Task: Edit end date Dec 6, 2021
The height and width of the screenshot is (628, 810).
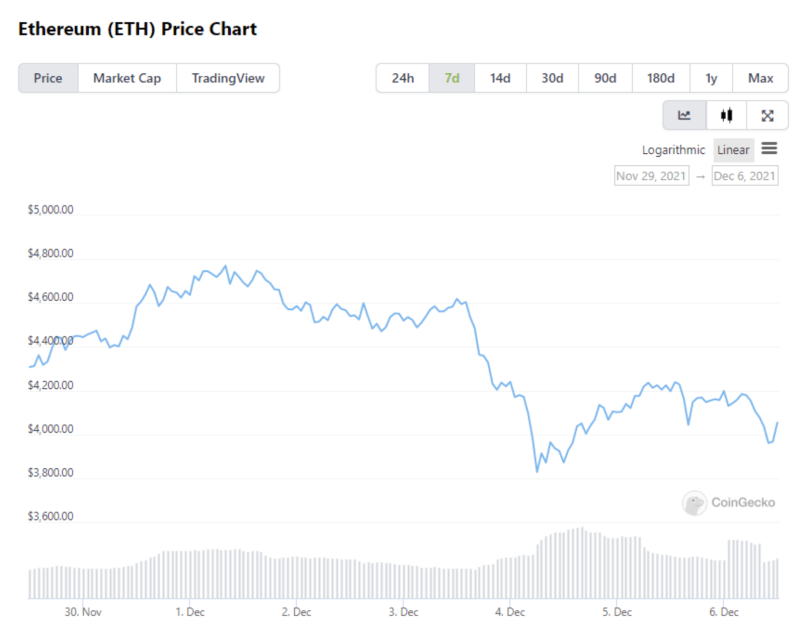Action: [745, 176]
